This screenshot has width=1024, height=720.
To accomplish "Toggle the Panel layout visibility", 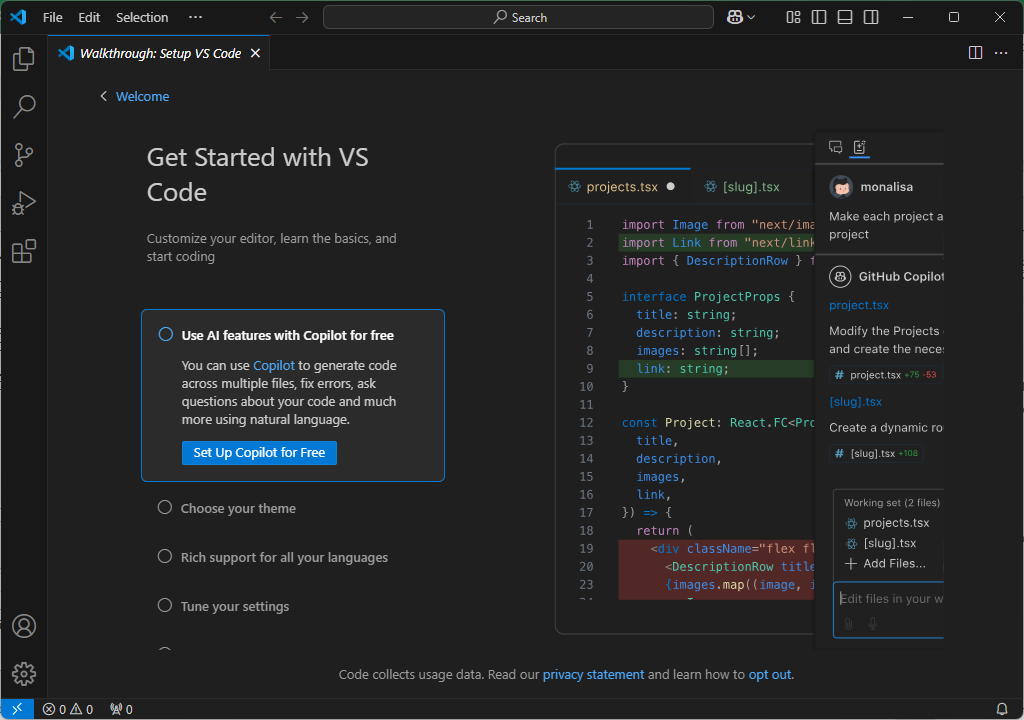I will (845, 17).
